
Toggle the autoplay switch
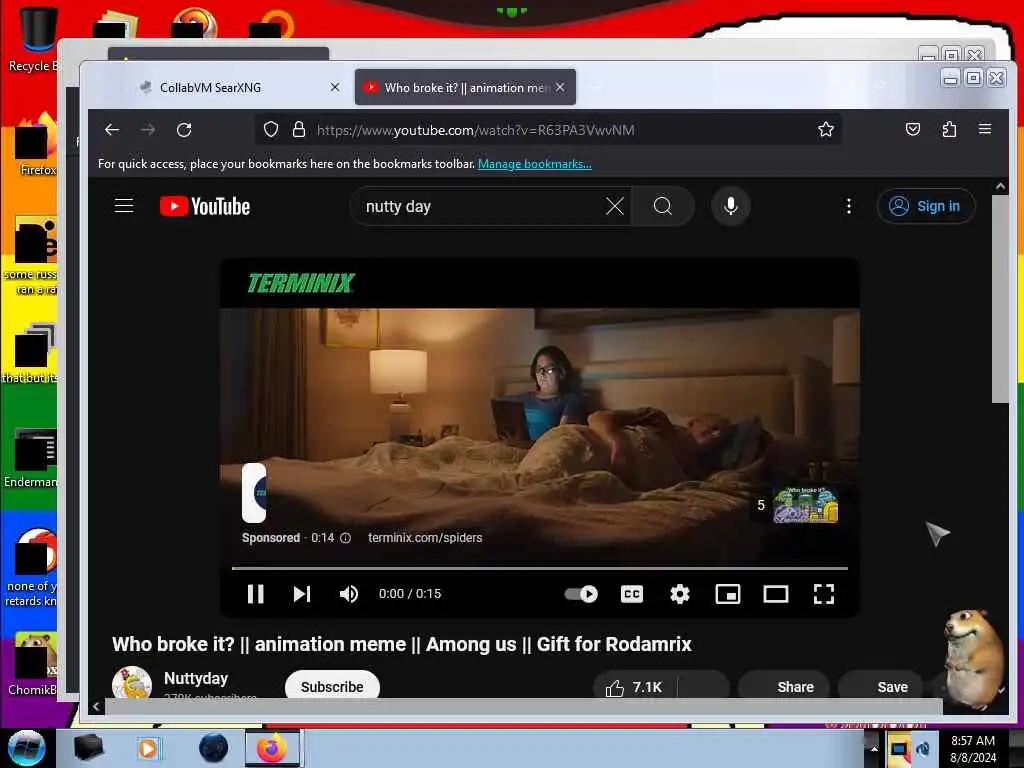click(581, 594)
